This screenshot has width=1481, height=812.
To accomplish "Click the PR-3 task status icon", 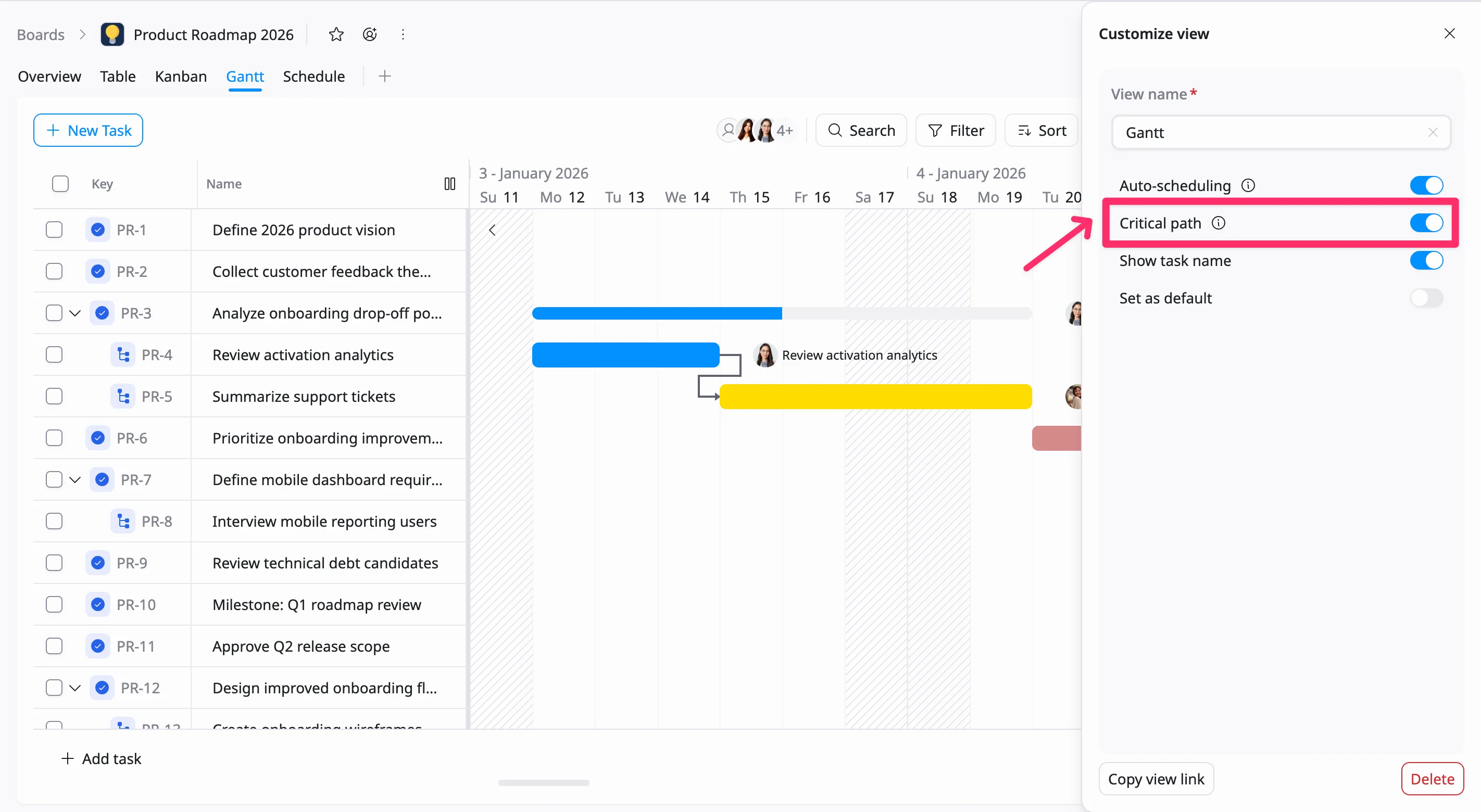I will [102, 313].
